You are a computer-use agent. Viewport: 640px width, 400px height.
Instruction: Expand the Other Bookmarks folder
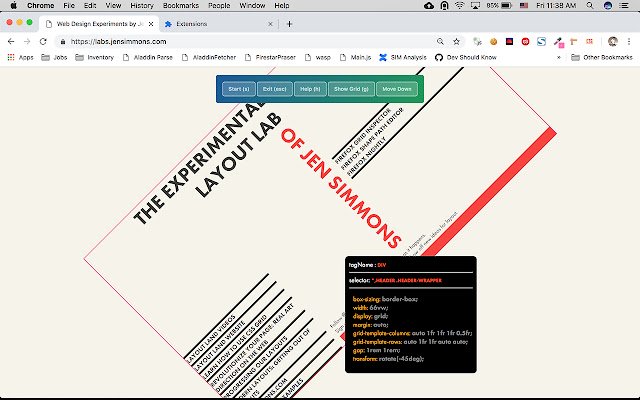point(601,57)
